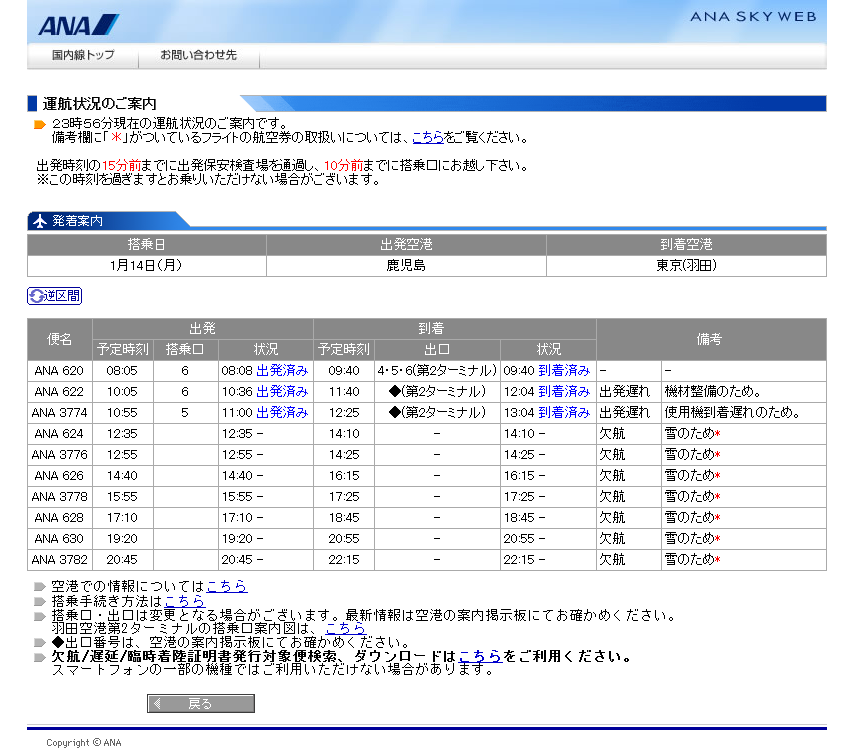The width and height of the screenshot is (854, 752).
Task: Click departure time 20:45 for ANA 3782
Action: click(x=122, y=560)
